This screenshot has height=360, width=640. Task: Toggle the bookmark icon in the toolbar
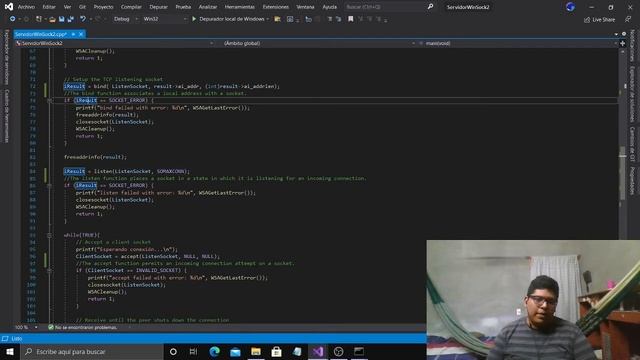click(x=351, y=19)
